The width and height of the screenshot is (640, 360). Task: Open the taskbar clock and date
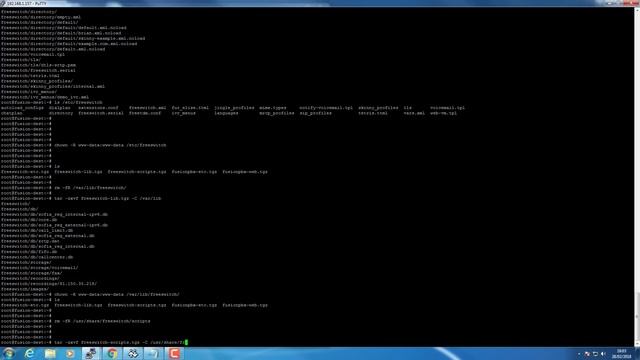click(621, 354)
